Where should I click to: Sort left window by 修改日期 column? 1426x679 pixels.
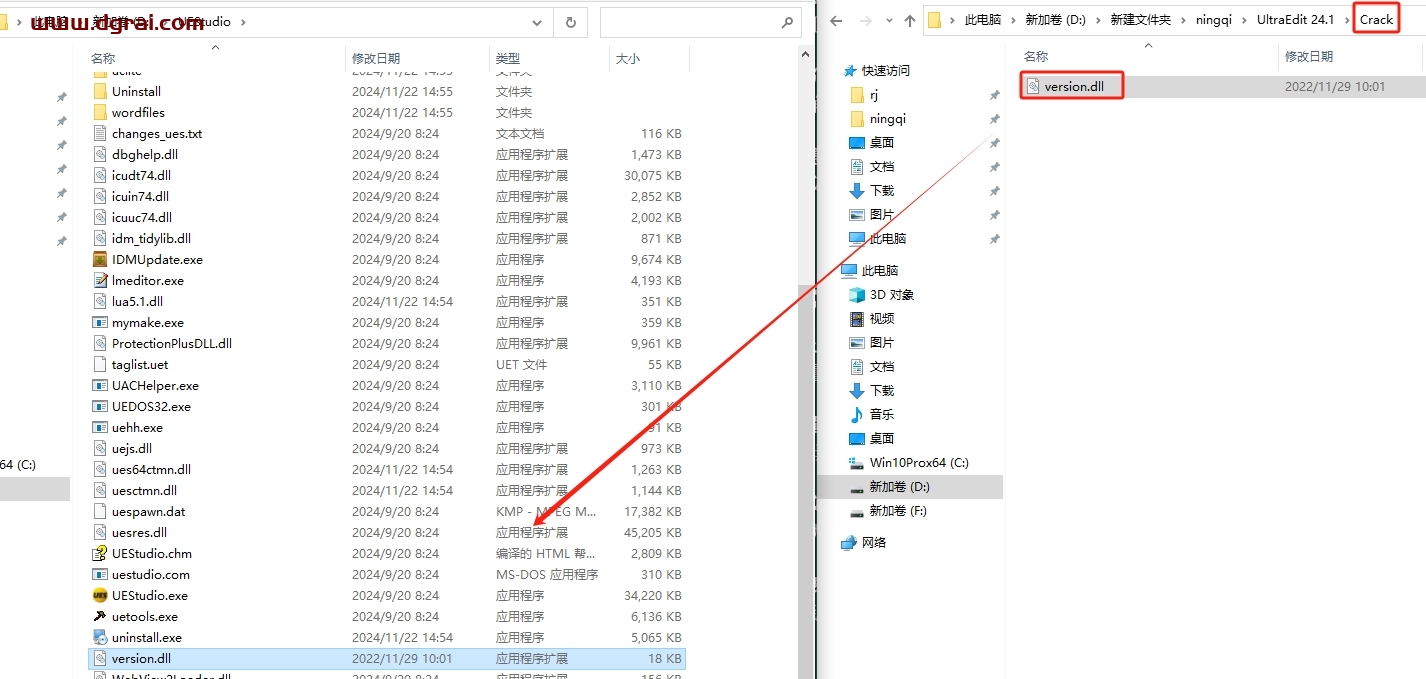coord(376,59)
